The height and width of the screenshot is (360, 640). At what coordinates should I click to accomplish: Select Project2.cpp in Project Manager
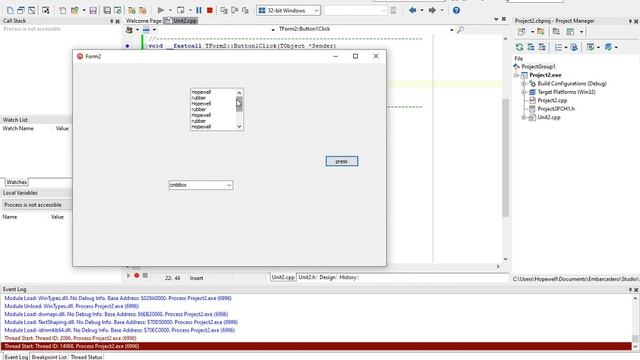[x=552, y=100]
